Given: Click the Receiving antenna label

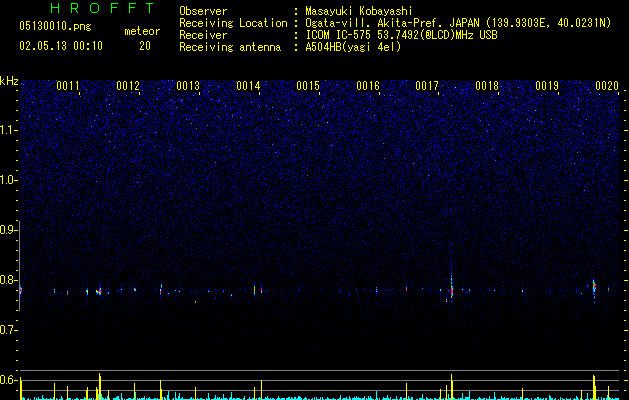Looking at the screenshot, I should pyautogui.click(x=230, y=47).
